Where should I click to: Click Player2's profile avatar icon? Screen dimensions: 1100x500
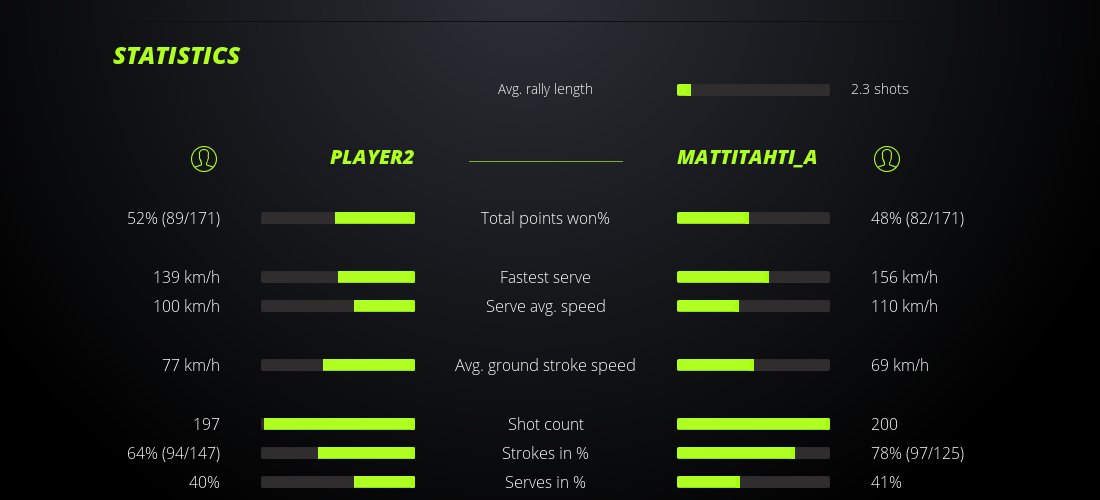pos(203,158)
